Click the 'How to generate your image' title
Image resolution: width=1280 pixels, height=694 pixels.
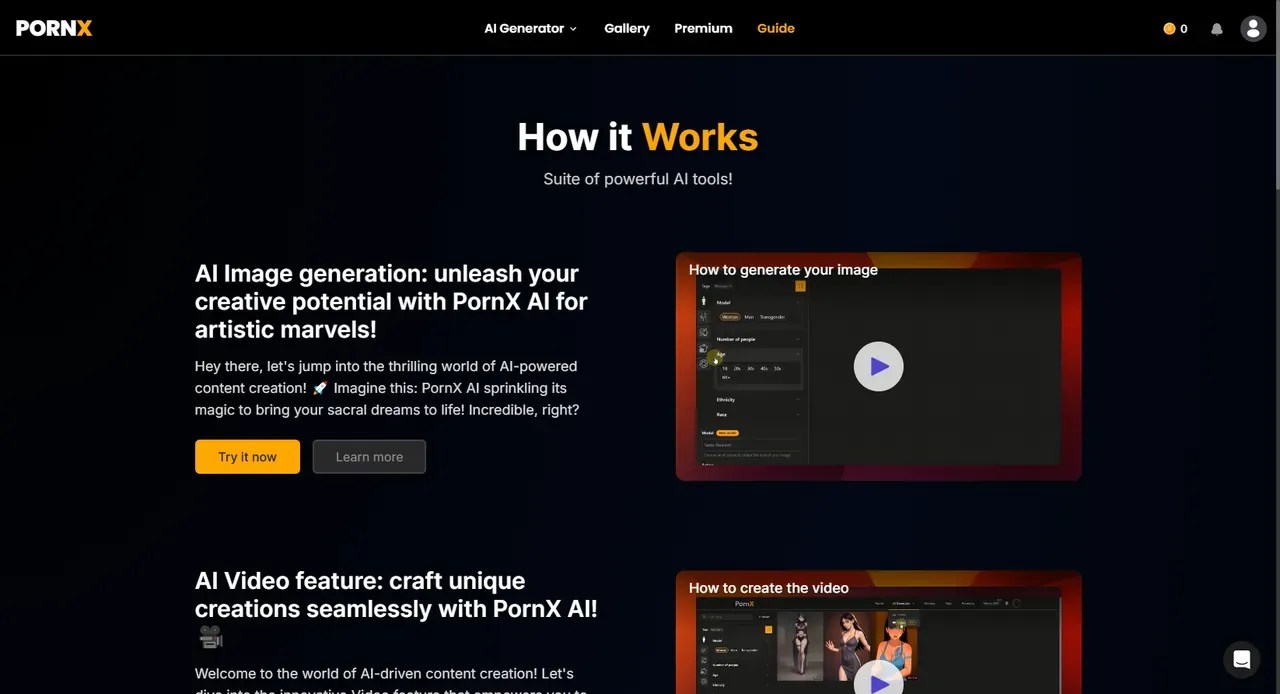pos(783,270)
